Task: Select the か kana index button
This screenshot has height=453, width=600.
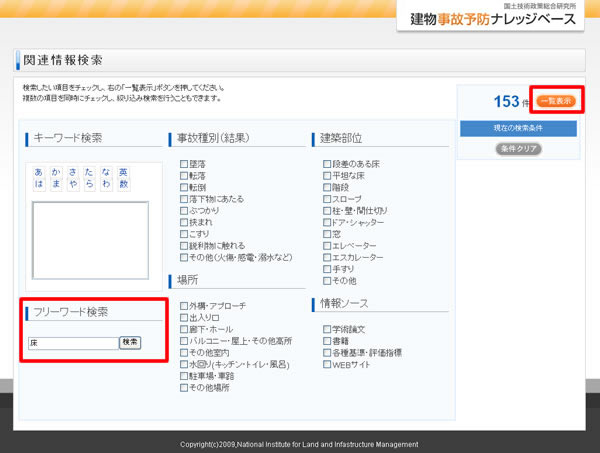Action: coord(56,172)
